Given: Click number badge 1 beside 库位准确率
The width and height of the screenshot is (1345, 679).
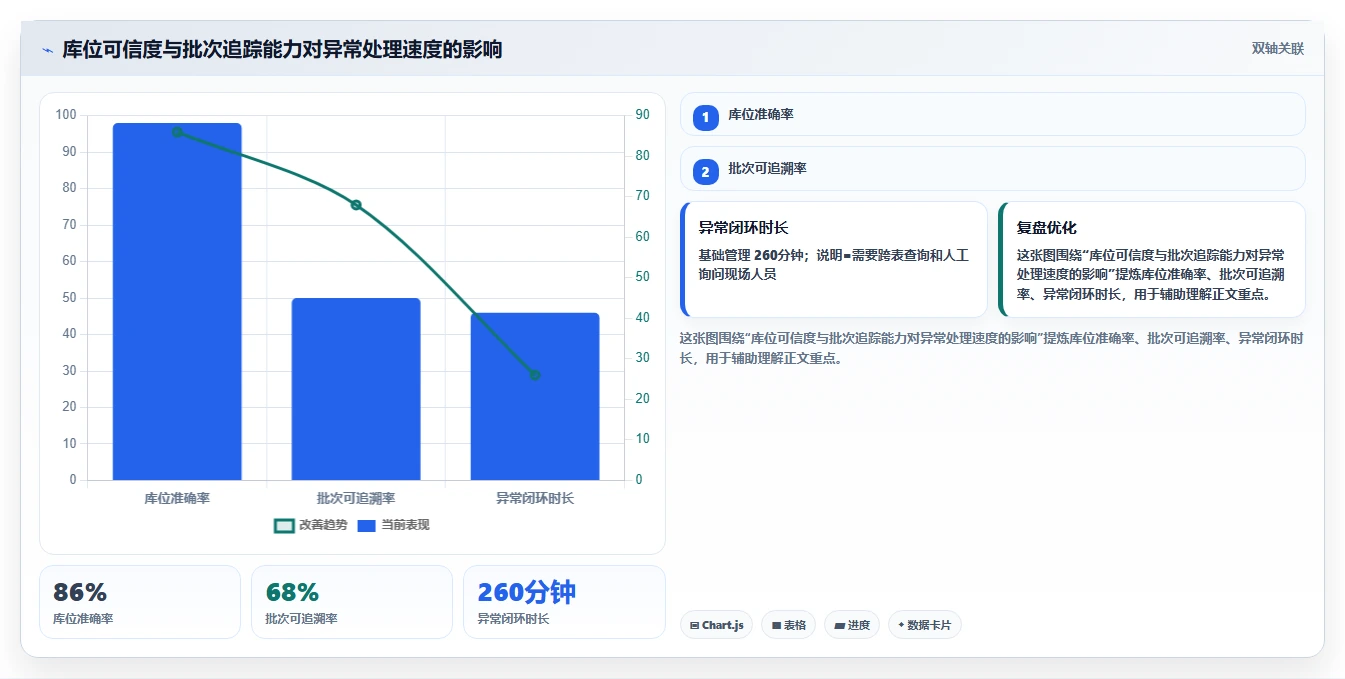Looking at the screenshot, I should point(705,117).
